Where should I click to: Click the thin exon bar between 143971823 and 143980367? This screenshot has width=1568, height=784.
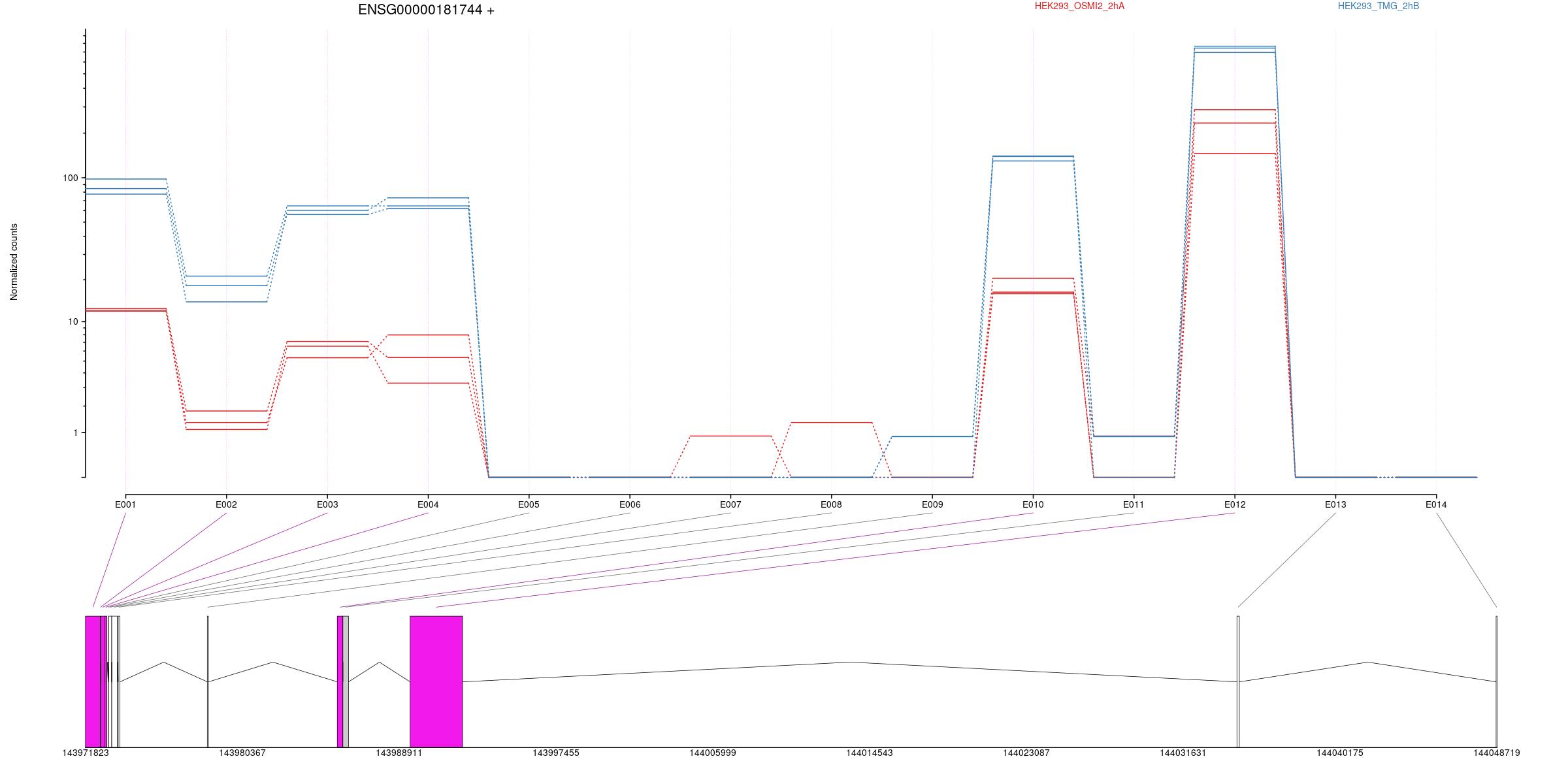[x=208, y=681]
